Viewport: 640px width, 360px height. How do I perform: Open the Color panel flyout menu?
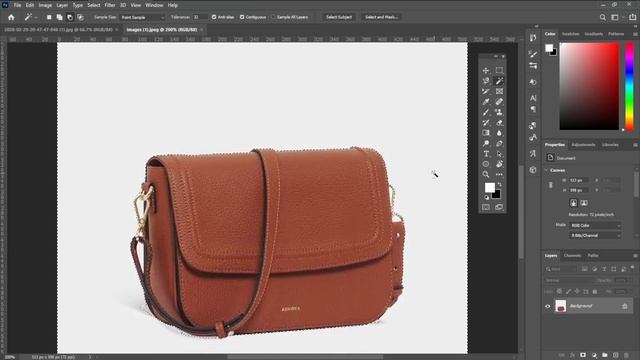click(x=635, y=34)
